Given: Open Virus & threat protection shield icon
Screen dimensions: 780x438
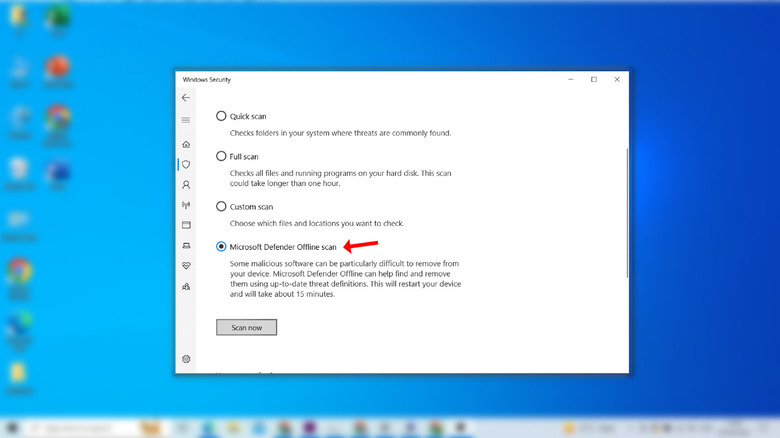Looking at the screenshot, I should point(186,164).
